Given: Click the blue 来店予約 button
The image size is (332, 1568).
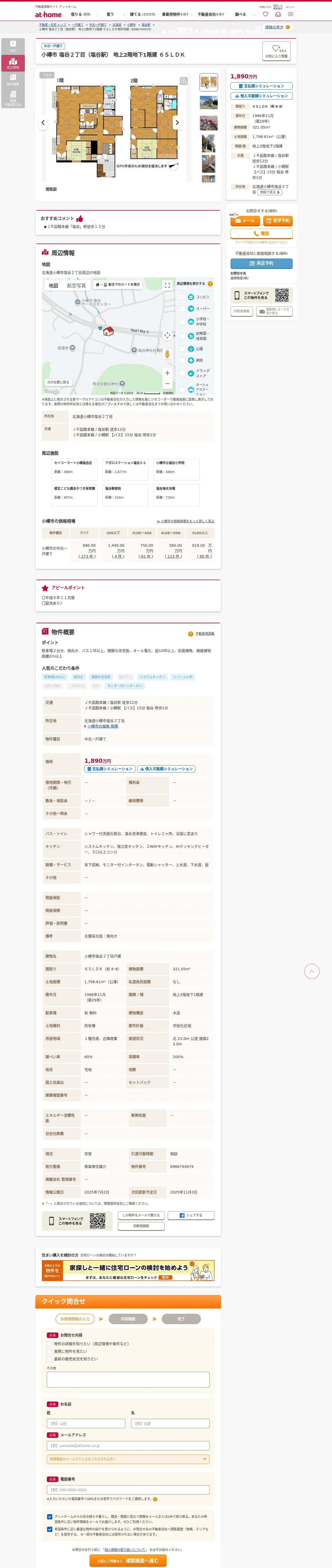Looking at the screenshot, I should [261, 264].
